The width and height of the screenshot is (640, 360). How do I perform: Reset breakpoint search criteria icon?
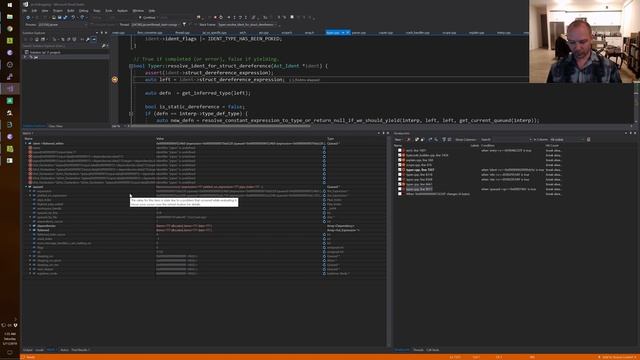pos(589,140)
